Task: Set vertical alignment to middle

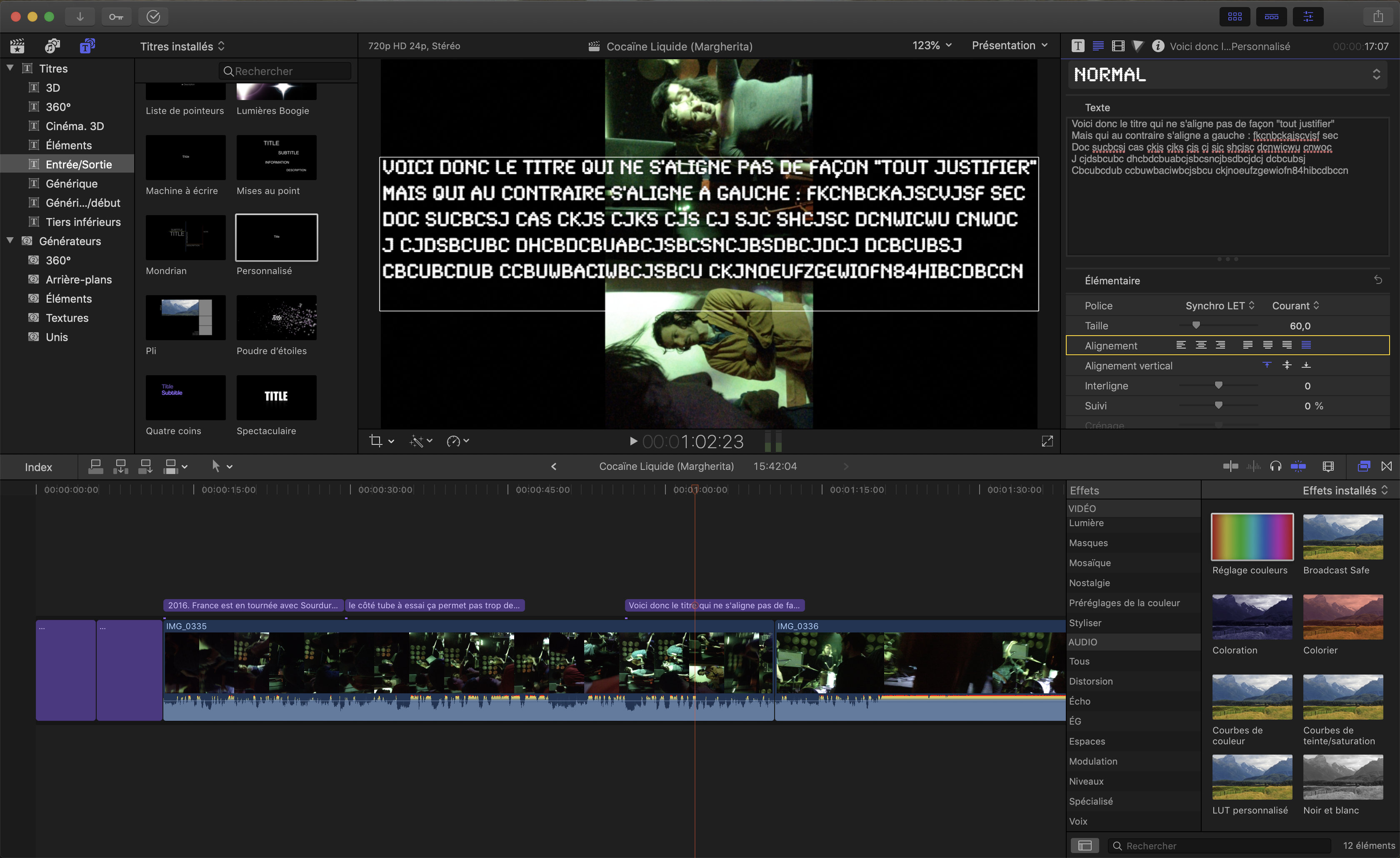Action: tap(1287, 365)
